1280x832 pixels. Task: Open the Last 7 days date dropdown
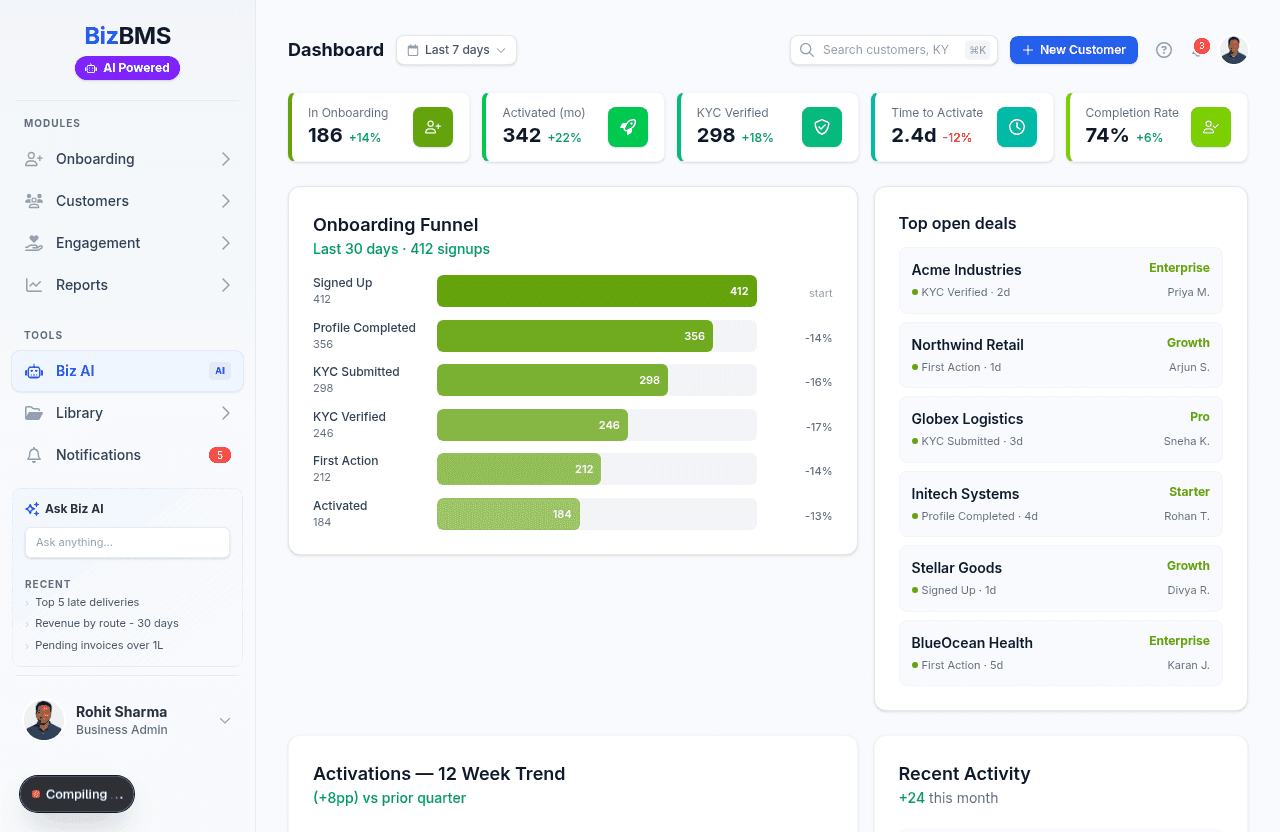[x=456, y=50]
